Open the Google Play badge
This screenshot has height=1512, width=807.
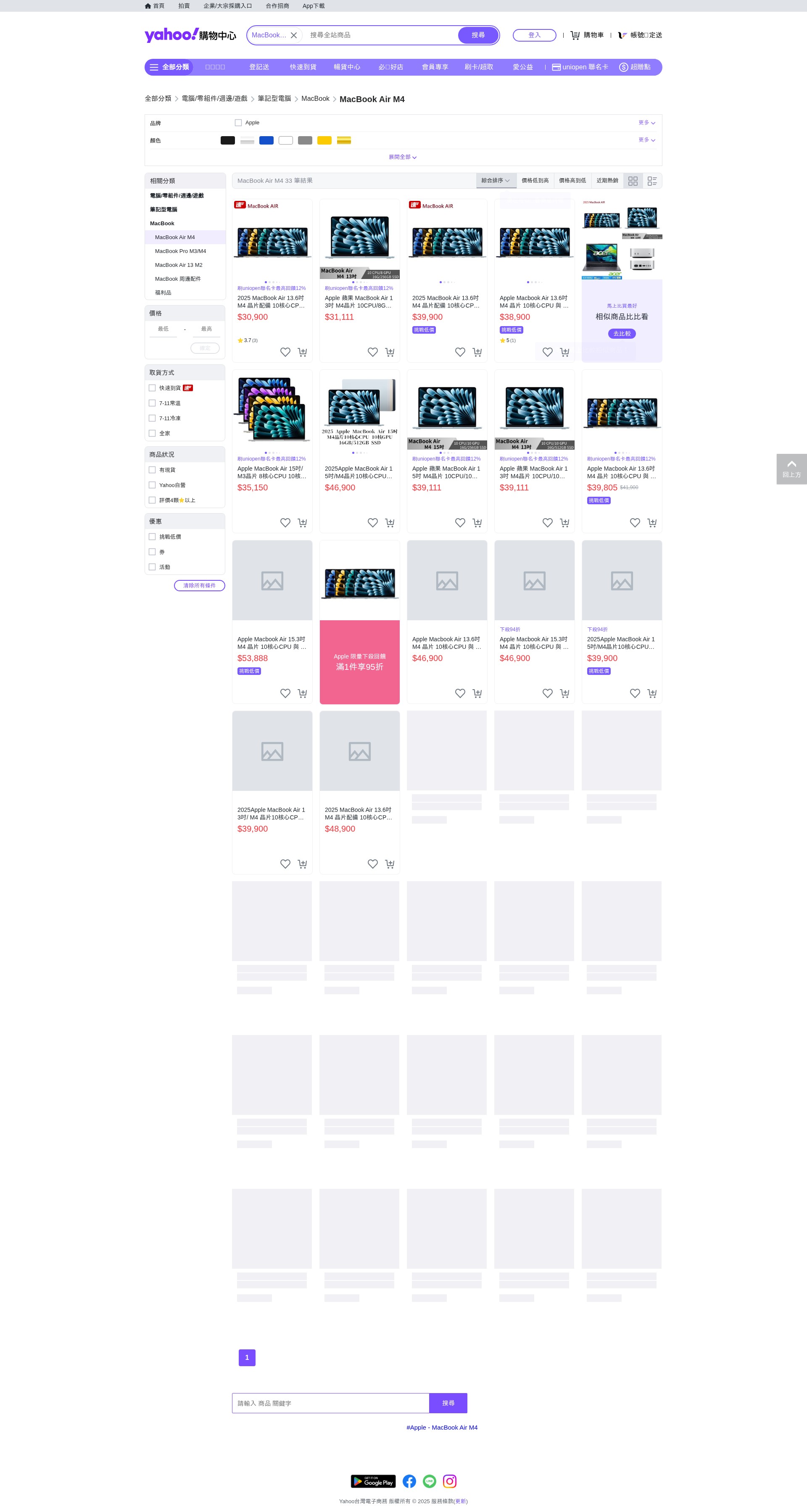click(373, 1481)
